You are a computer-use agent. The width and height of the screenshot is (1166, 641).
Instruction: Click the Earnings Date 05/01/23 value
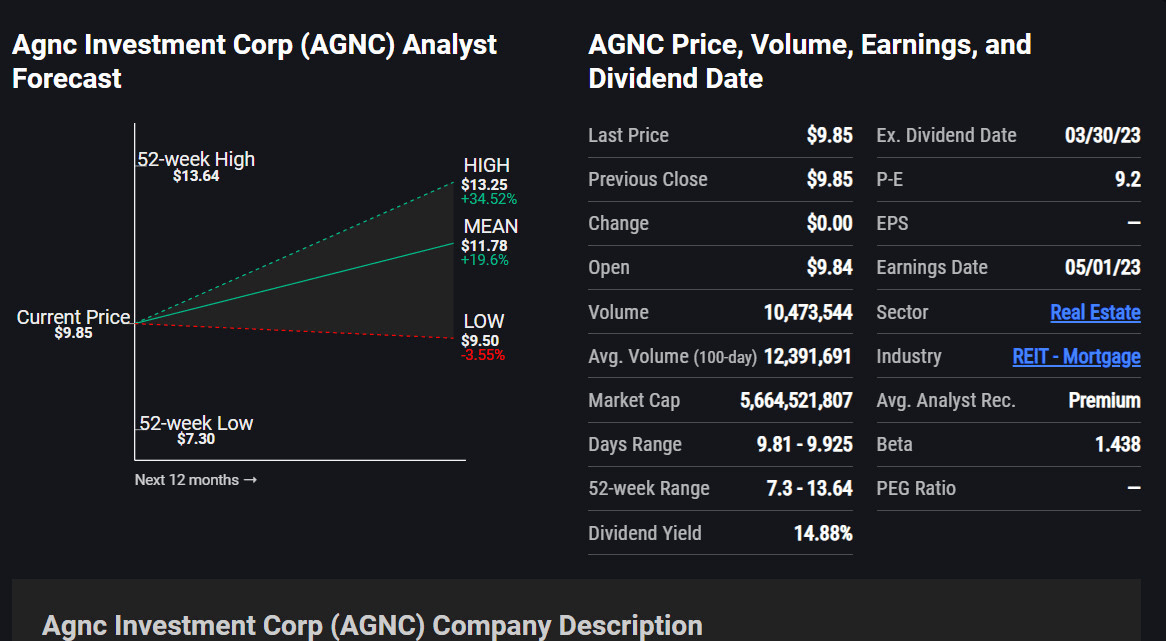[1102, 267]
